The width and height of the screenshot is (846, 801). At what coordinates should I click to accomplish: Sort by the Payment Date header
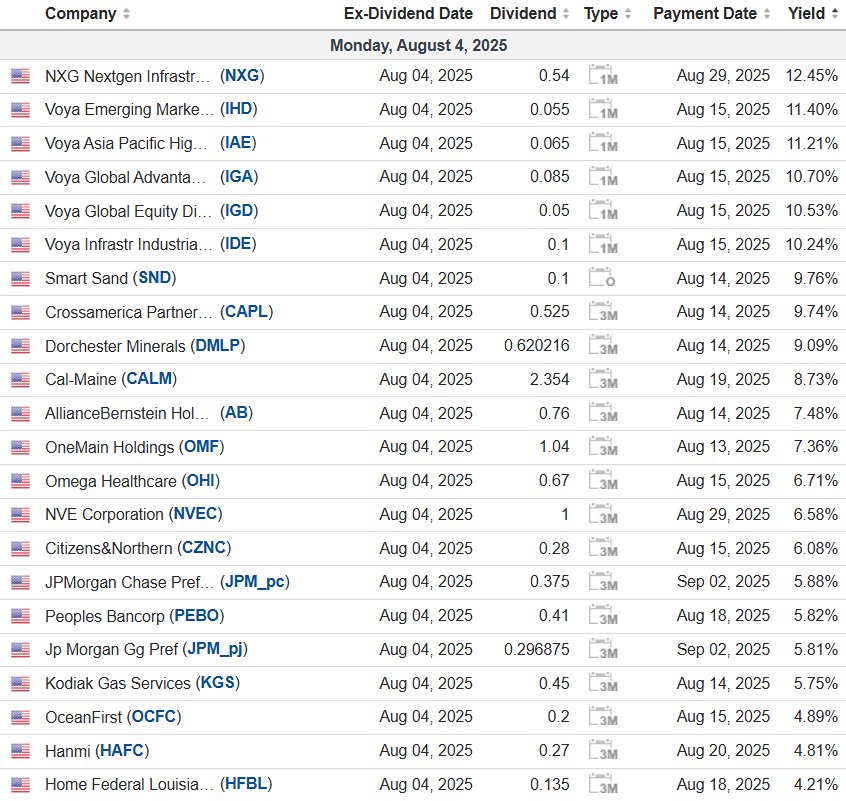(x=711, y=14)
